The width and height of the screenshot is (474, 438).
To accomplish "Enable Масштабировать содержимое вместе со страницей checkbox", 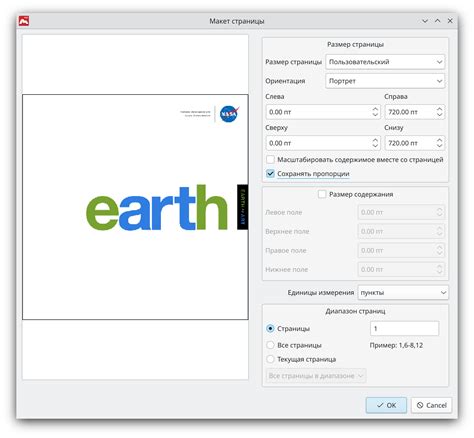I will pos(270,159).
